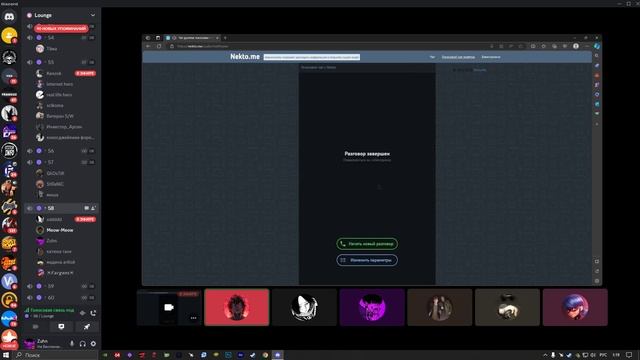Open a new tab in the streamed browser

(x=225, y=38)
